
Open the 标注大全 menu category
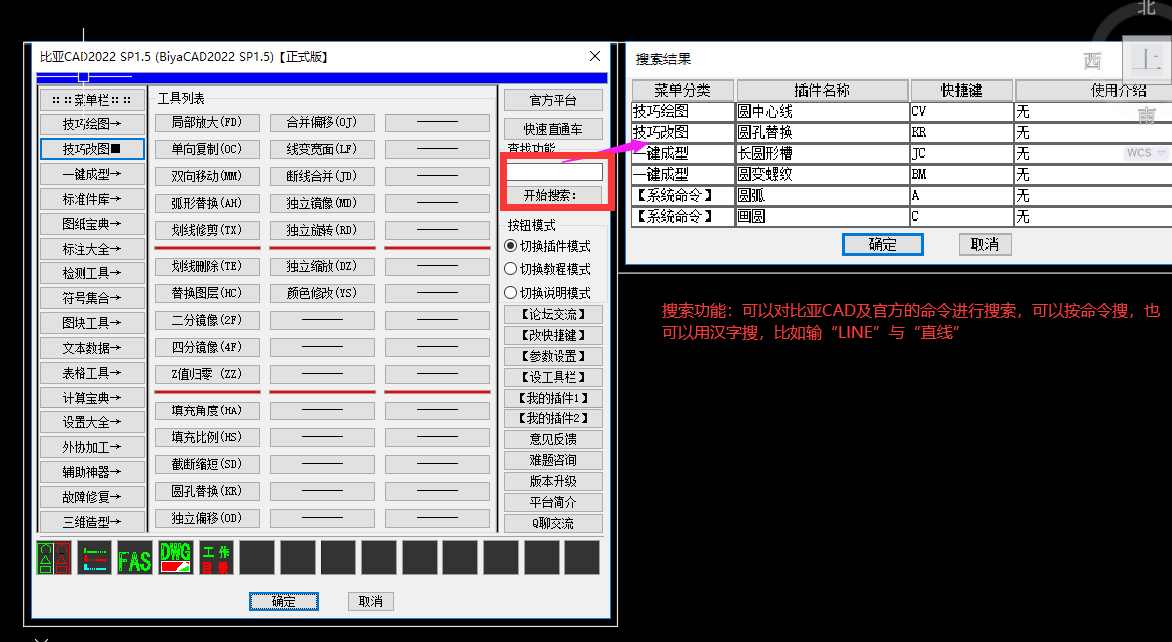[x=91, y=248]
